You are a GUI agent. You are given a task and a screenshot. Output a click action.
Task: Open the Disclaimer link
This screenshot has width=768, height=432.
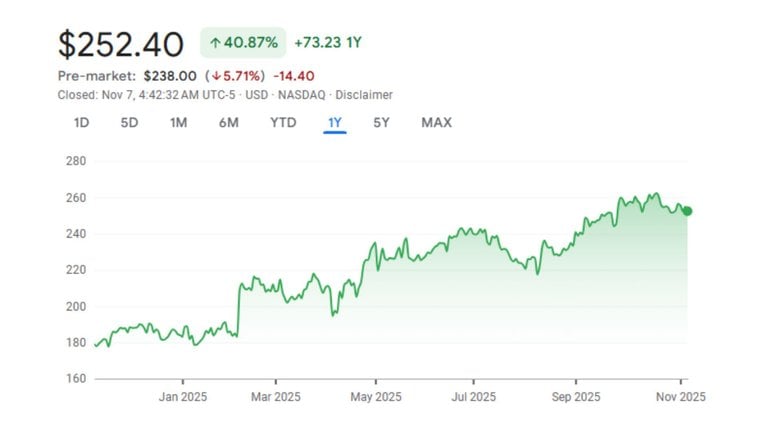point(364,95)
